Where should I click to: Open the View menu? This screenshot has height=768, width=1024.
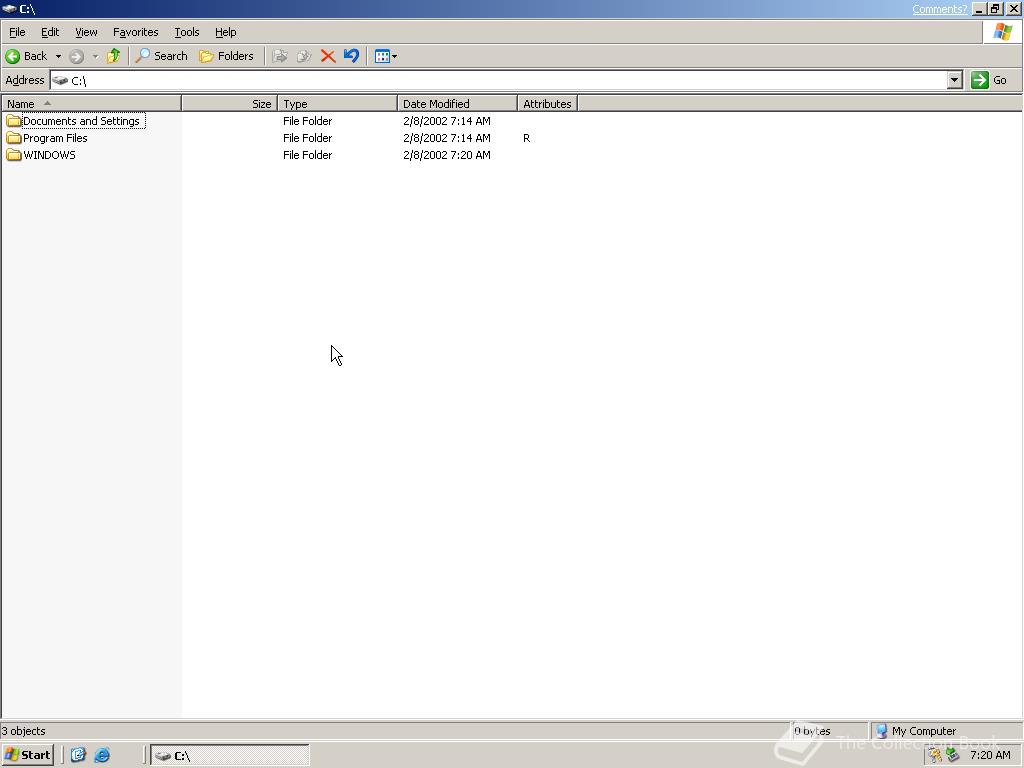(86, 32)
